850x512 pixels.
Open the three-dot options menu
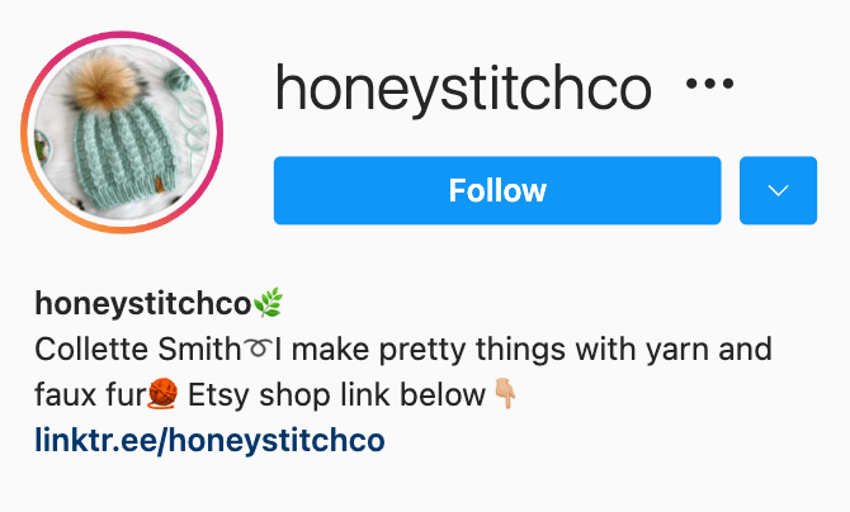coord(710,84)
